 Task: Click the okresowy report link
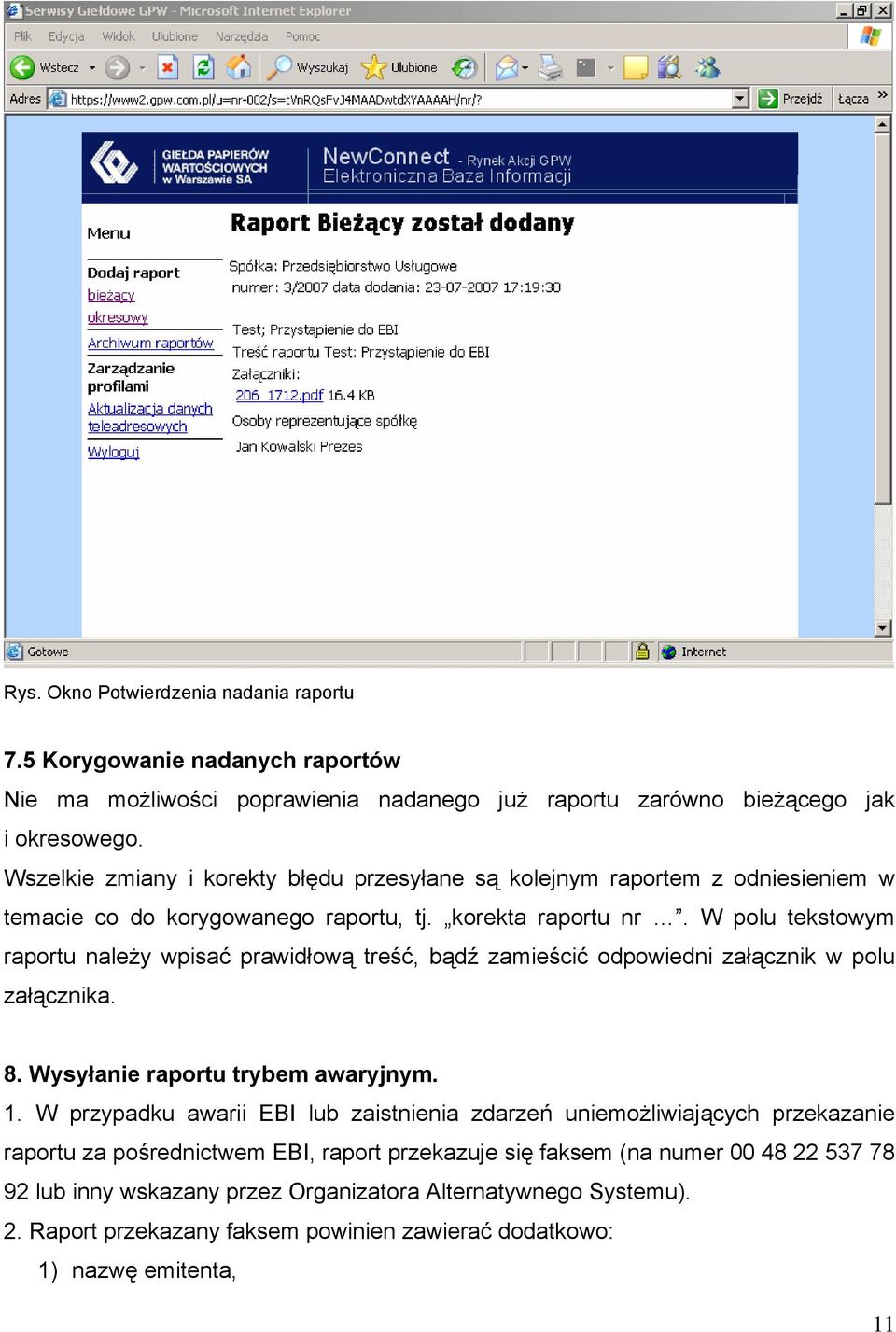click(118, 317)
